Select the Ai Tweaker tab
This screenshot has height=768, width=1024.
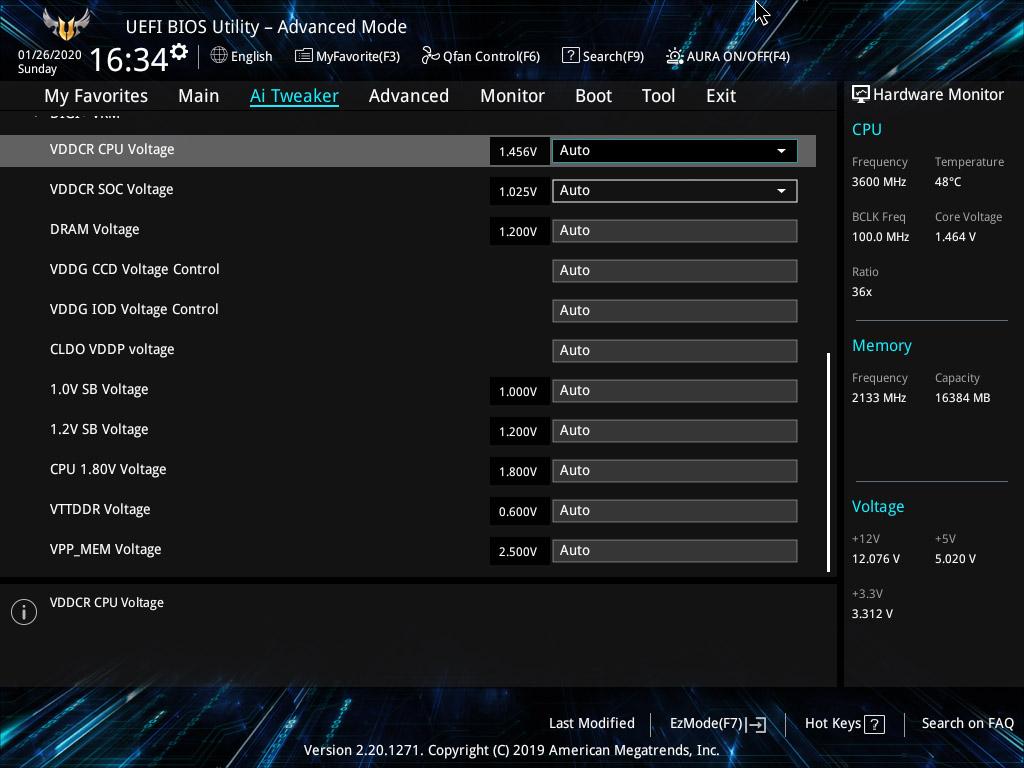coord(294,96)
